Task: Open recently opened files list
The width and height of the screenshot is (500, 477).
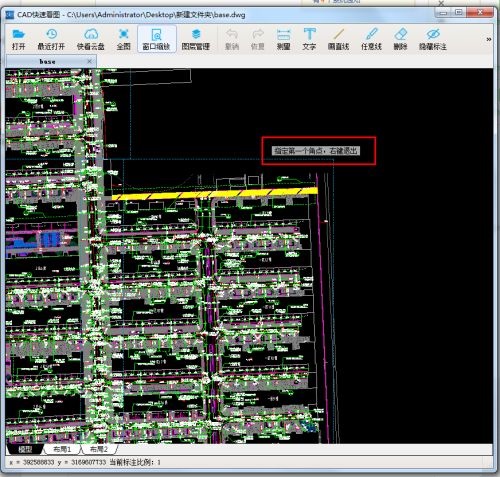Action: 51,39
